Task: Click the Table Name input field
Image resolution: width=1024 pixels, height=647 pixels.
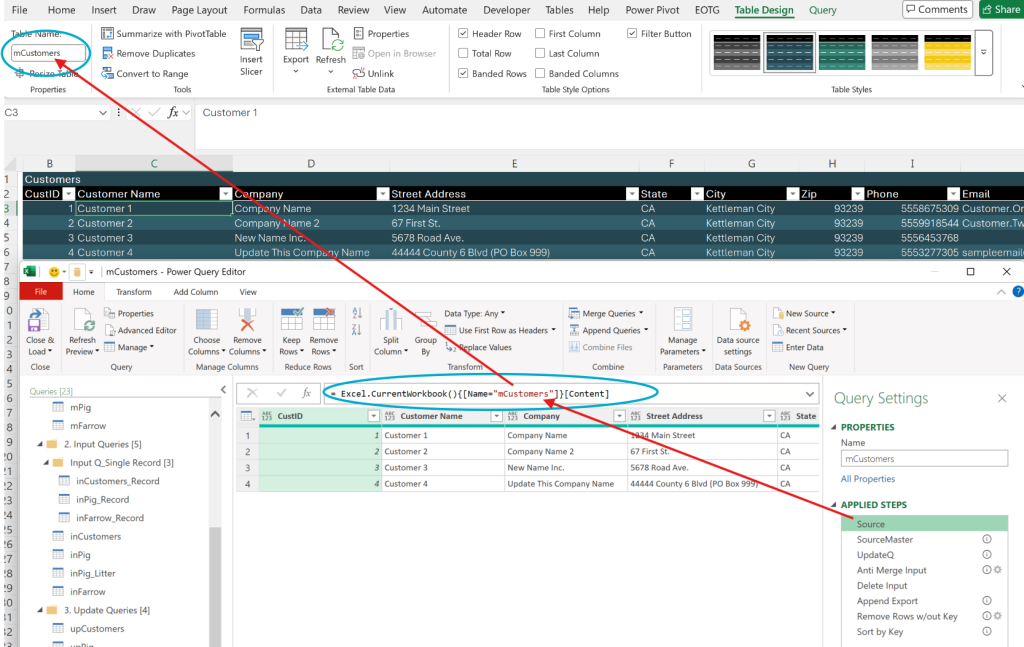Action: point(48,53)
